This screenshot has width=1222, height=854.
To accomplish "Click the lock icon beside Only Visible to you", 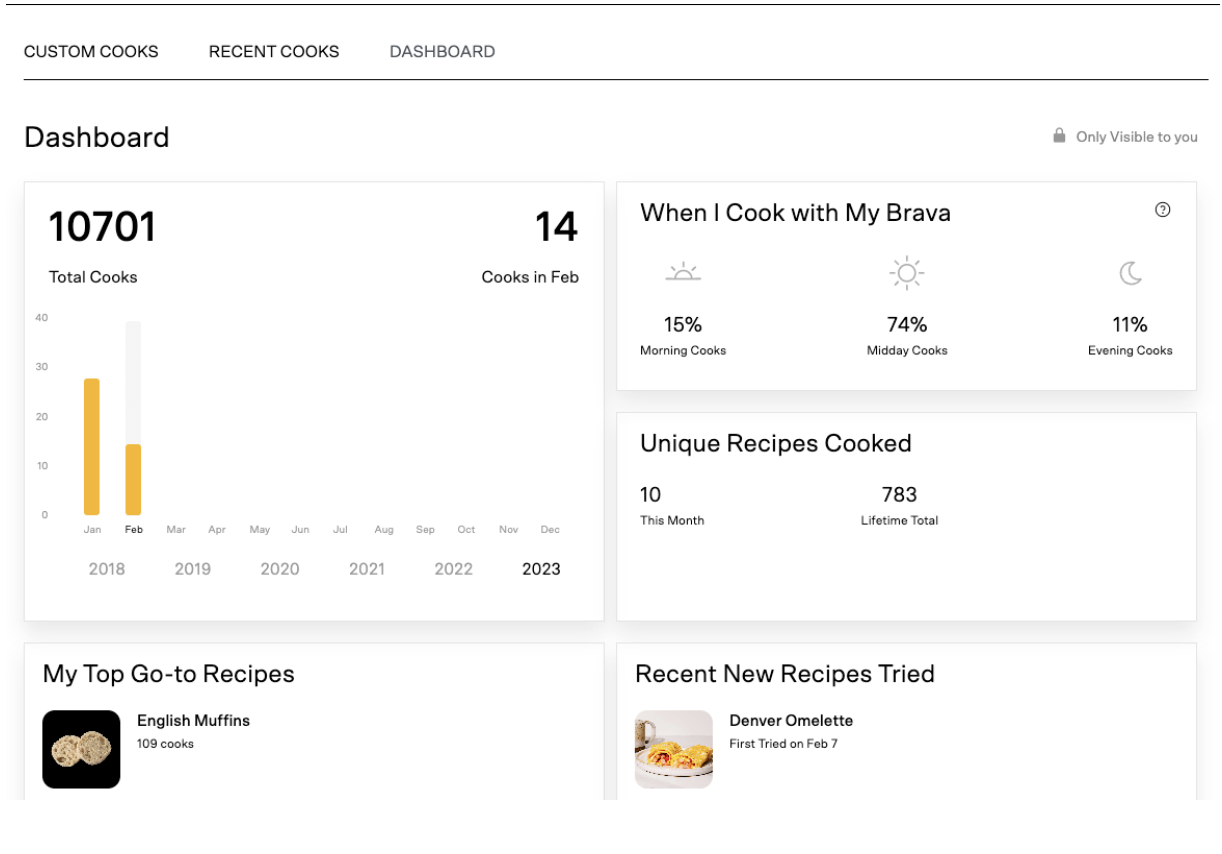I will pyautogui.click(x=1059, y=135).
